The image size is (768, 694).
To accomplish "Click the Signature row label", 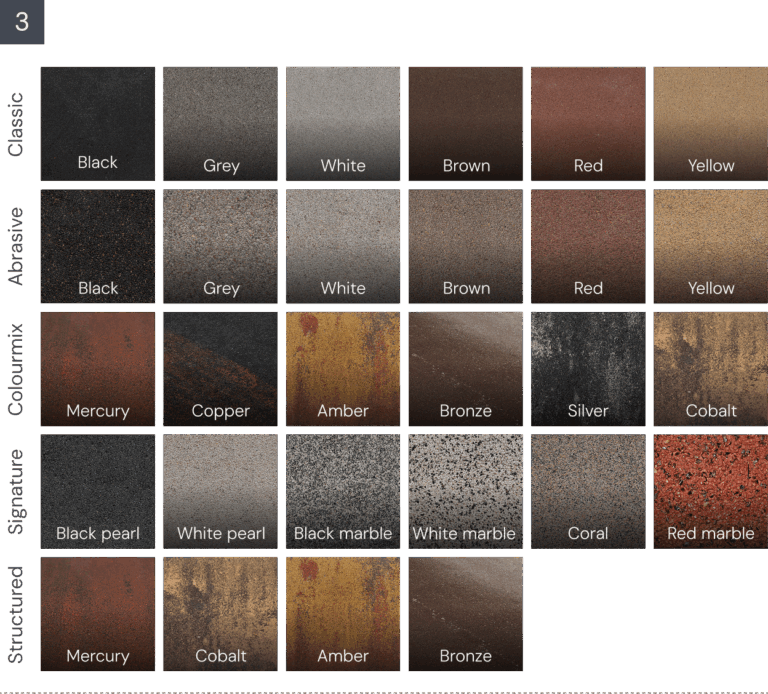I will pyautogui.click(x=16, y=492).
